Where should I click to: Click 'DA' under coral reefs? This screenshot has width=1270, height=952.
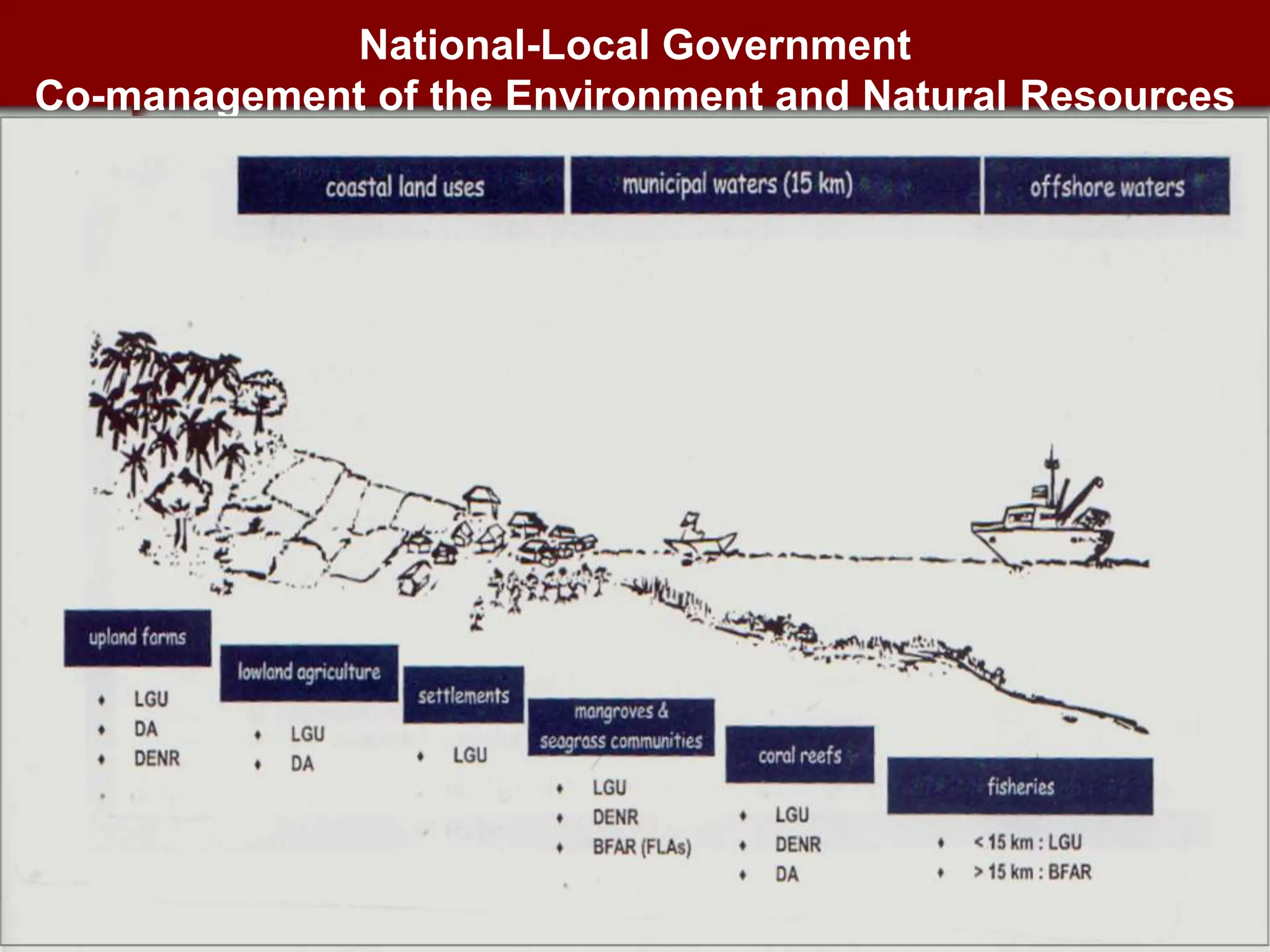coord(787,874)
